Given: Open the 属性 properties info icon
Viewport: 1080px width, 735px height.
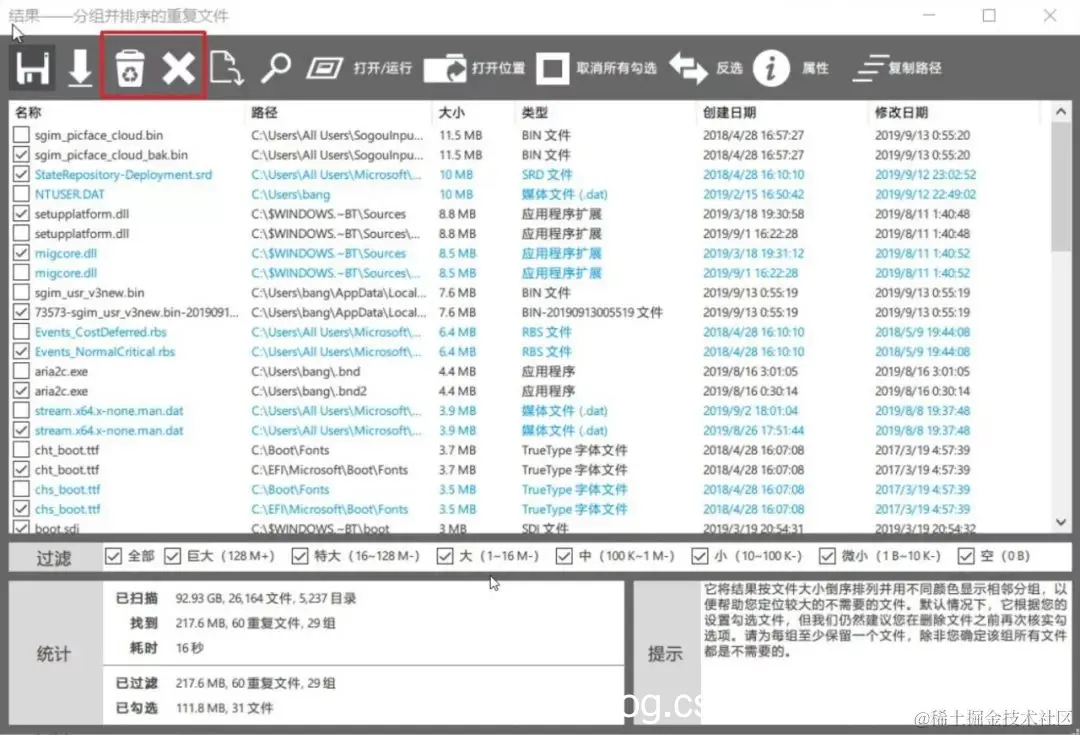Looking at the screenshot, I should [769, 67].
